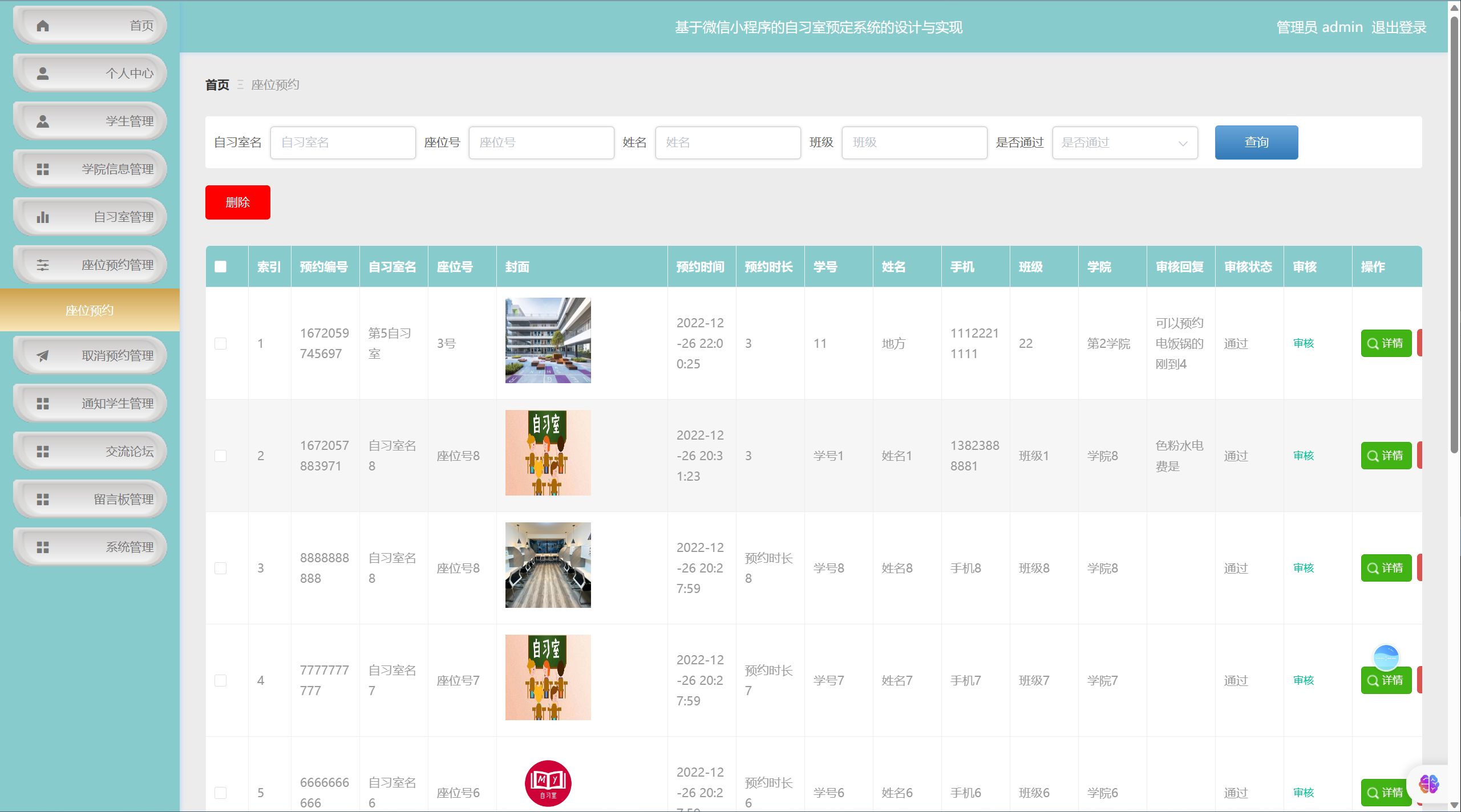Click the paper plane icon beside 取消预约管理
The image size is (1461, 812).
click(43, 356)
